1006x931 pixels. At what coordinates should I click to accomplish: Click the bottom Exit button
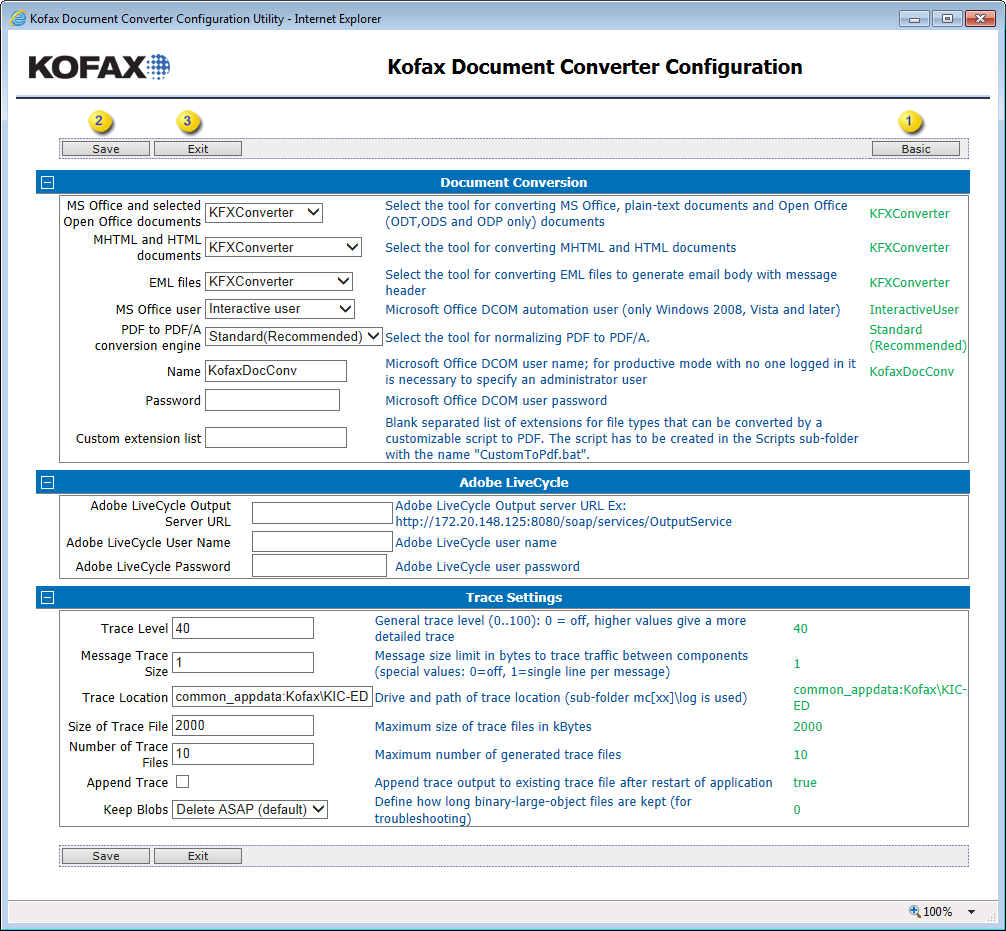pos(198,856)
